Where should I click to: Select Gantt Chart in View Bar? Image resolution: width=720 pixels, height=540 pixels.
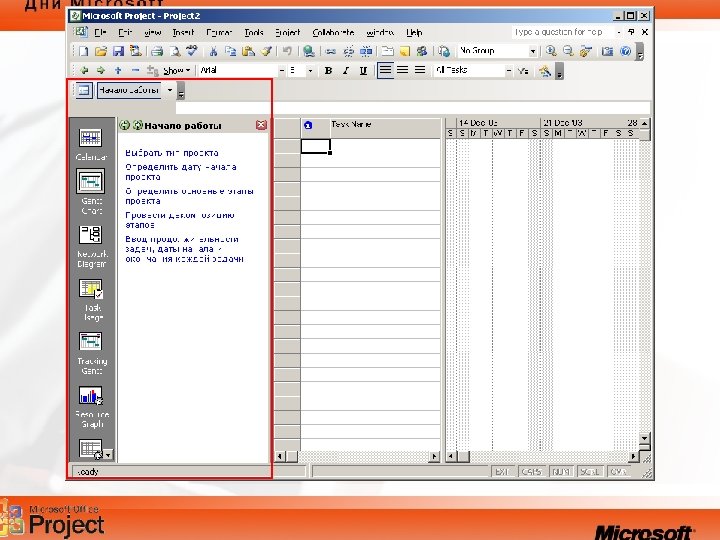[91, 192]
